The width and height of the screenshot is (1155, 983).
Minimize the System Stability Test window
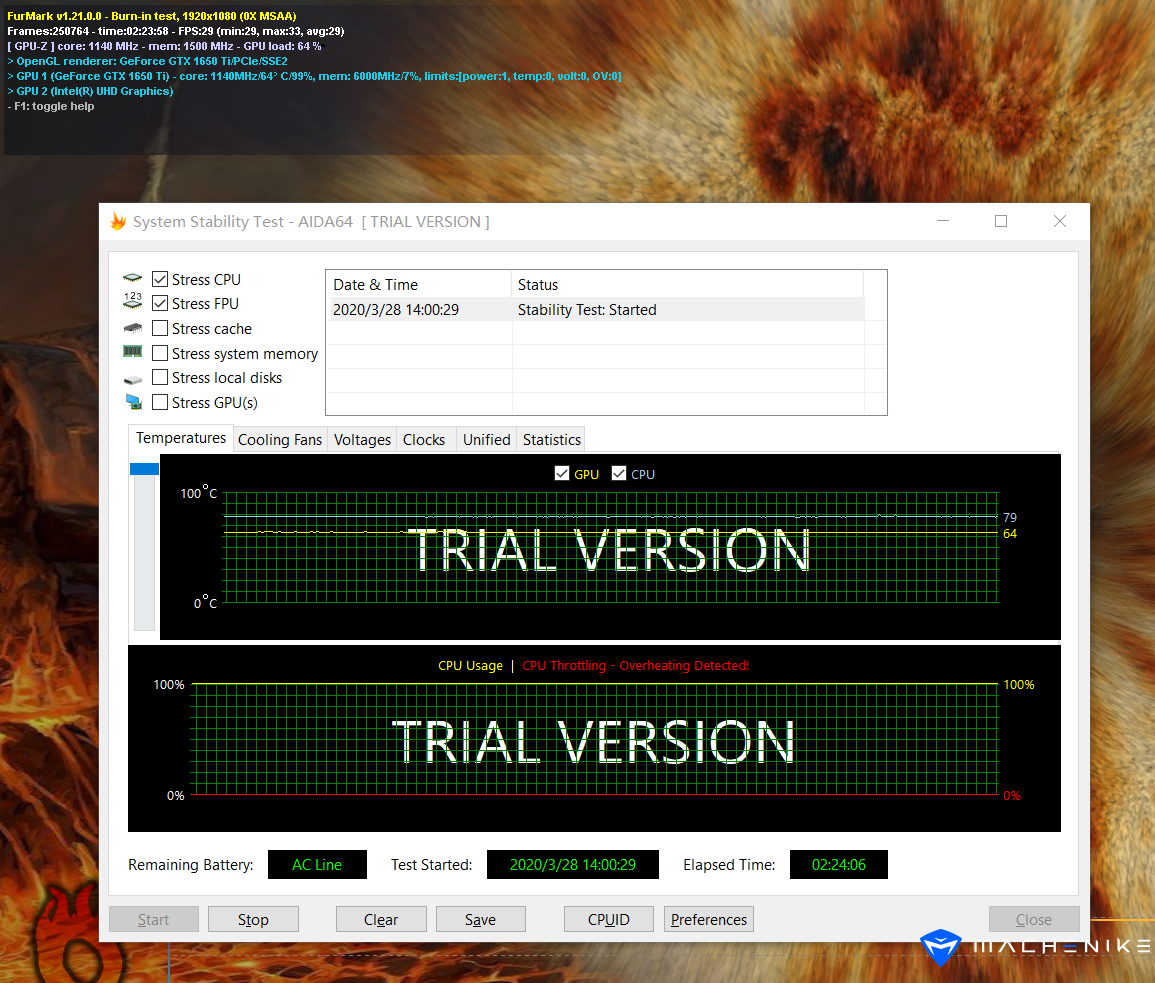[x=943, y=221]
